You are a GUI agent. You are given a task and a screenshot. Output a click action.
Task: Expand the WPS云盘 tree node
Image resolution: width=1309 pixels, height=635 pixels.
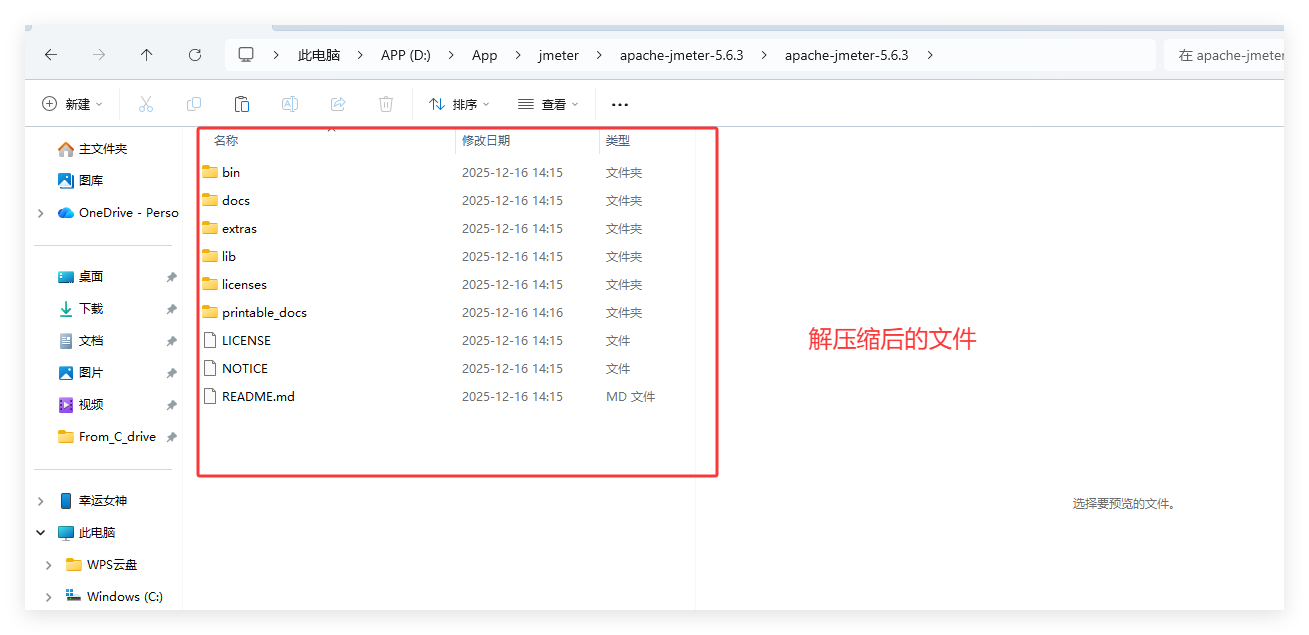tap(48, 565)
